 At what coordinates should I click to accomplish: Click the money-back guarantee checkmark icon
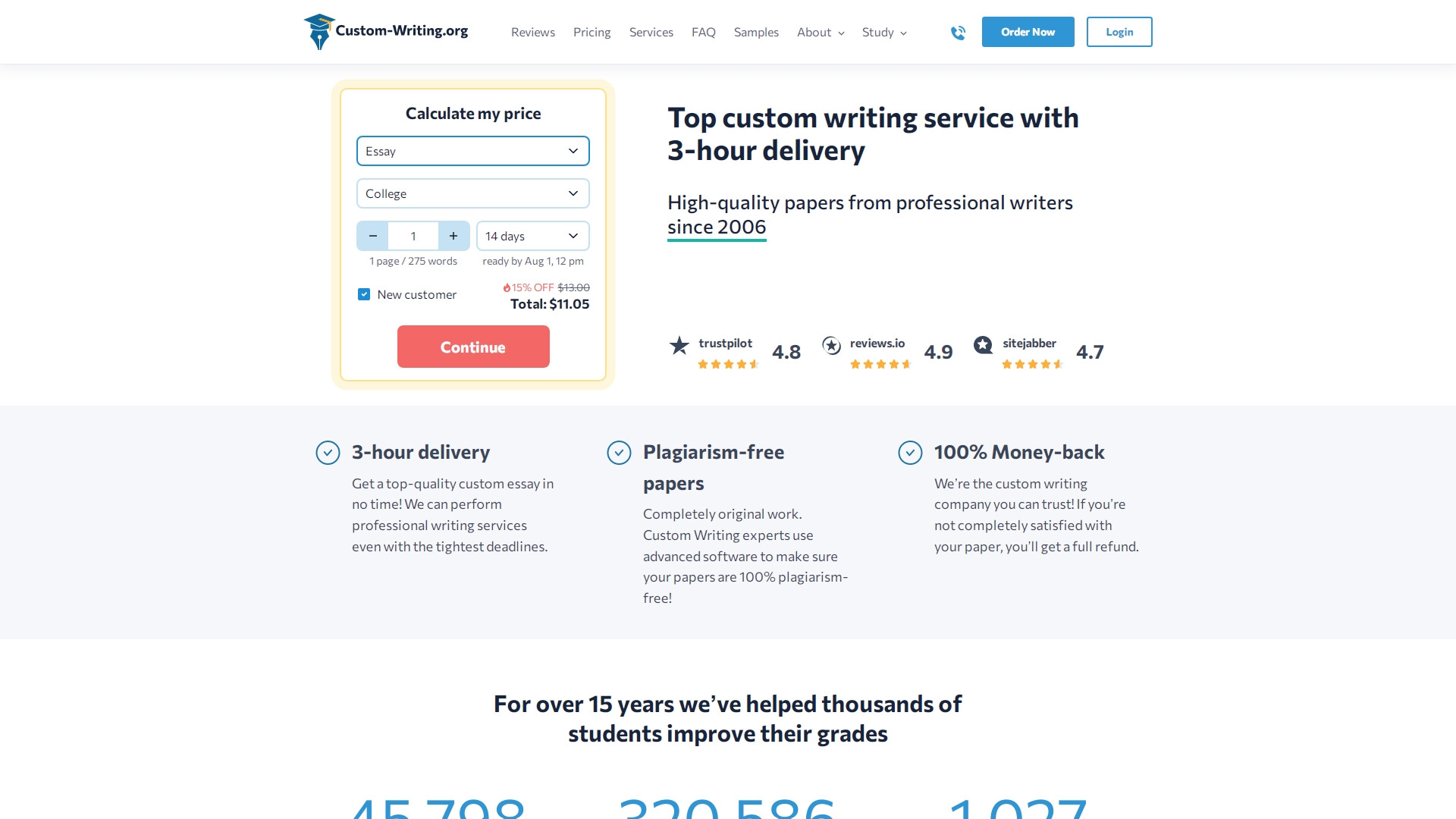911,451
